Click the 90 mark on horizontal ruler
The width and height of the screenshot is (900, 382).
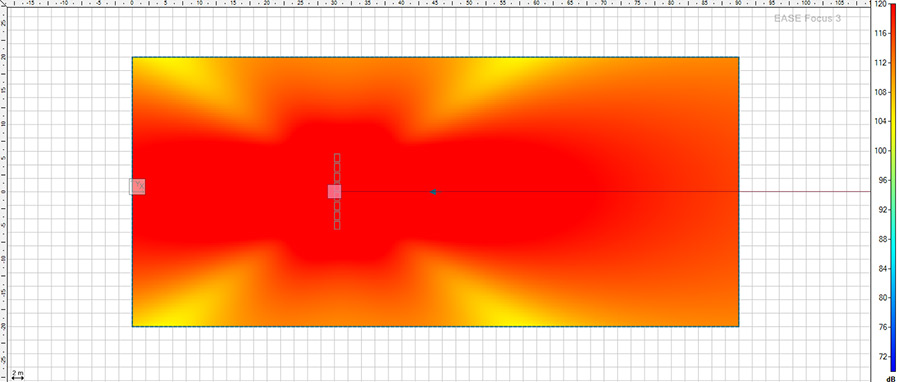(x=738, y=3)
